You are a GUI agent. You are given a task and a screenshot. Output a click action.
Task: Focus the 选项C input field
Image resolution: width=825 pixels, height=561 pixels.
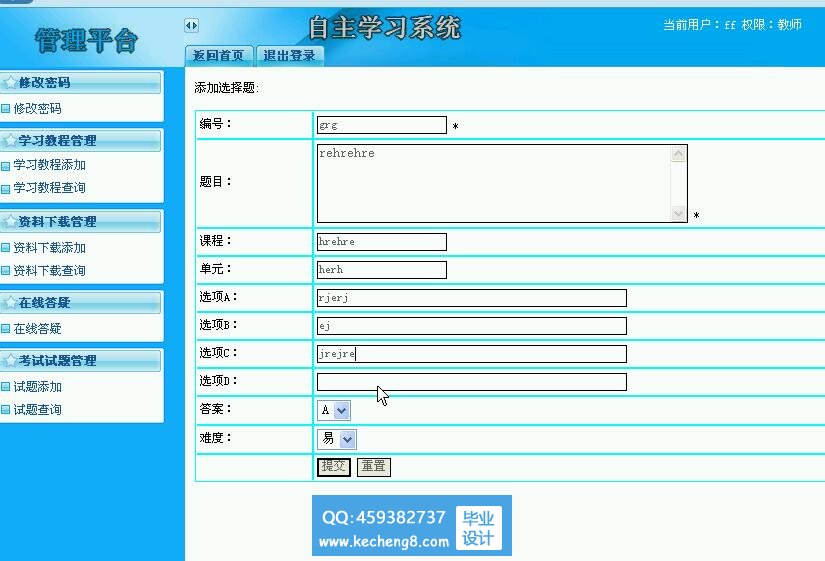tap(472, 354)
